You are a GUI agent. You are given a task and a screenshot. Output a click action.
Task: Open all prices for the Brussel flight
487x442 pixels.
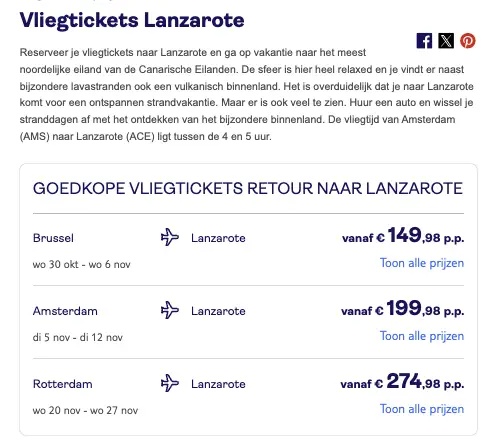coord(422,263)
